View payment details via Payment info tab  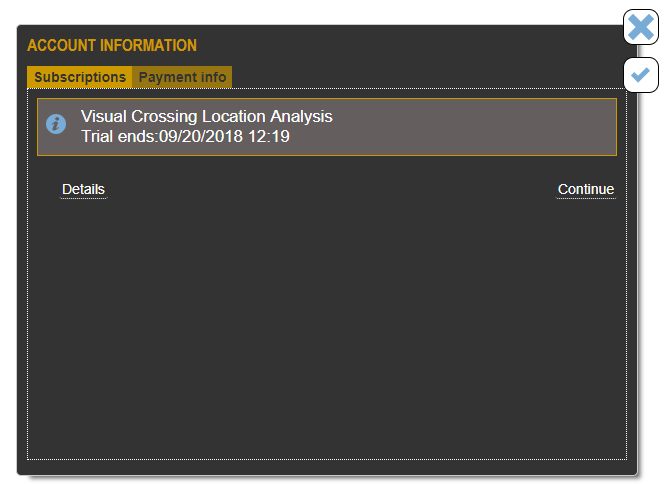pos(182,77)
